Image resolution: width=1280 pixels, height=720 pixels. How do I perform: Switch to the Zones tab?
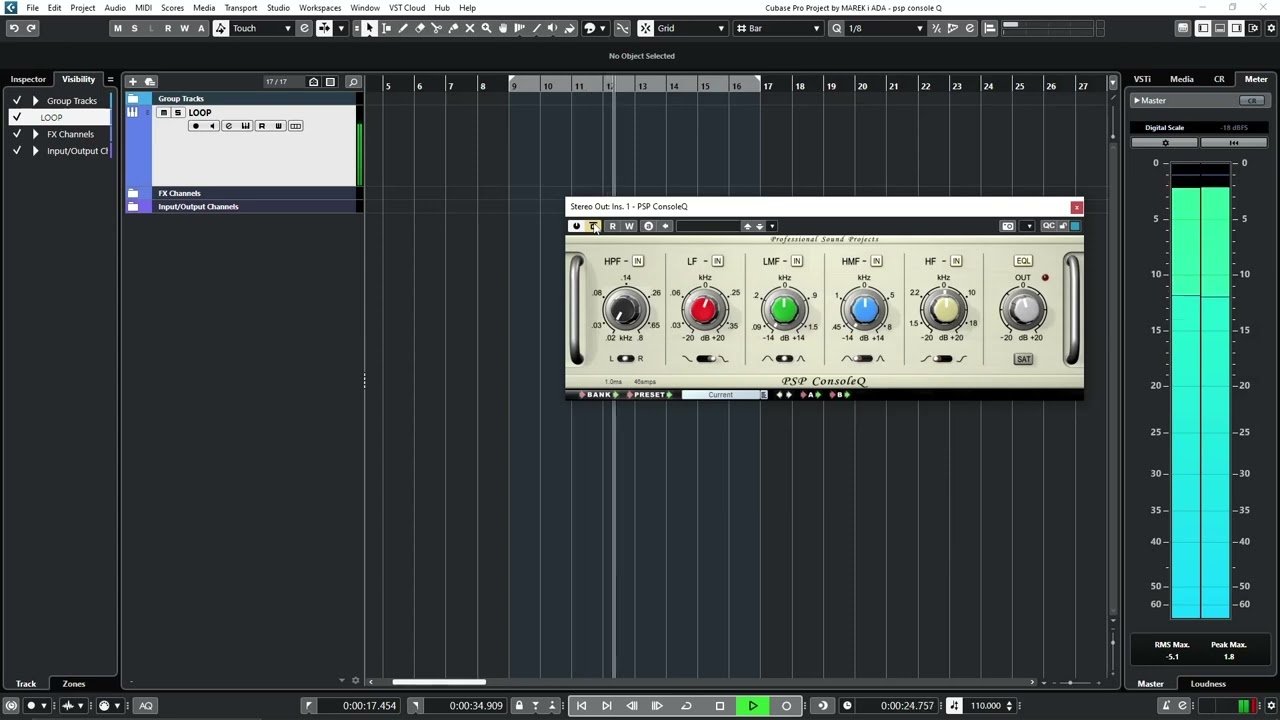[74, 684]
